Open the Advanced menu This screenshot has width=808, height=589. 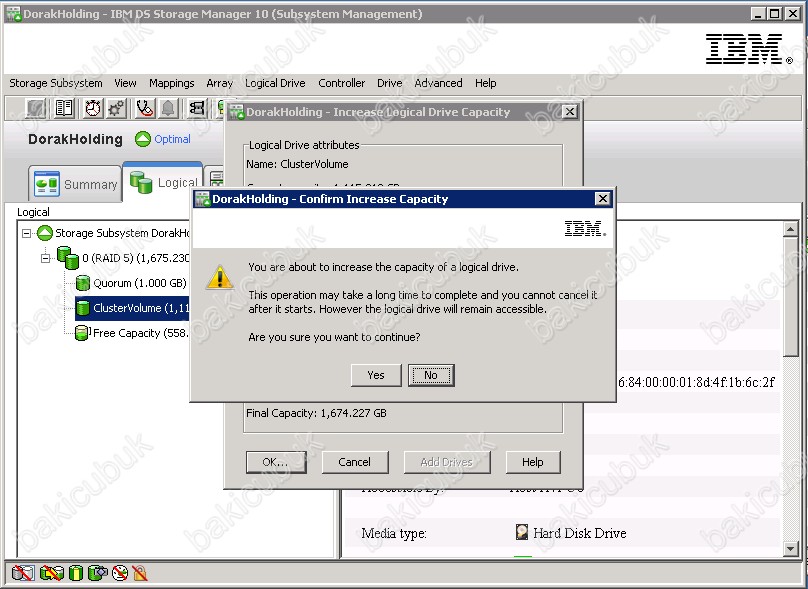click(x=439, y=83)
